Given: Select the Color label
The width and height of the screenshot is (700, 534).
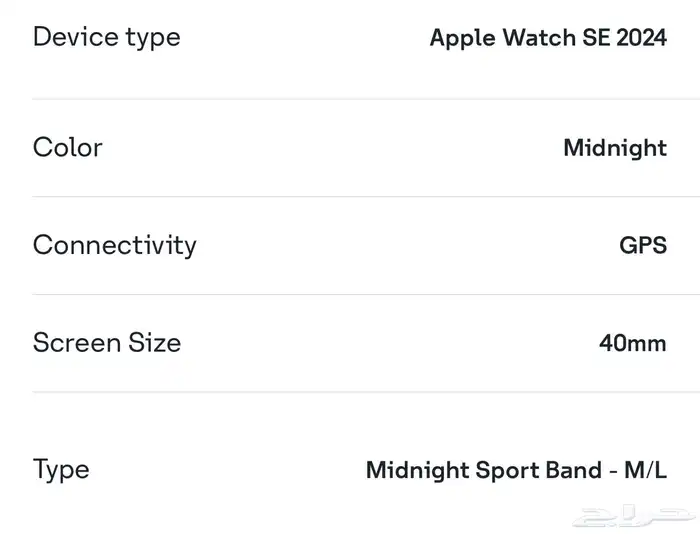Looking at the screenshot, I should [68, 147].
